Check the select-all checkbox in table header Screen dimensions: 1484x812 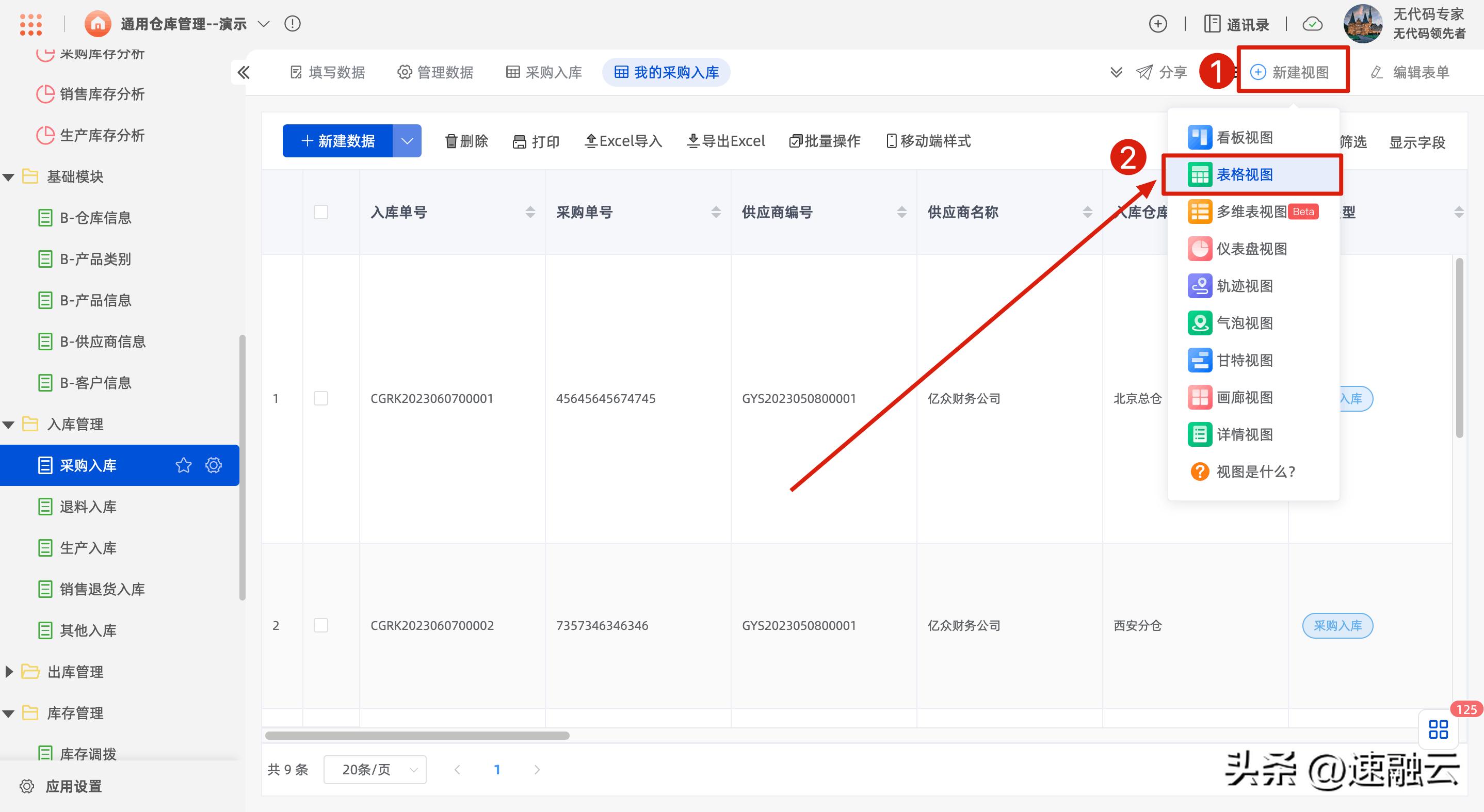(x=320, y=212)
